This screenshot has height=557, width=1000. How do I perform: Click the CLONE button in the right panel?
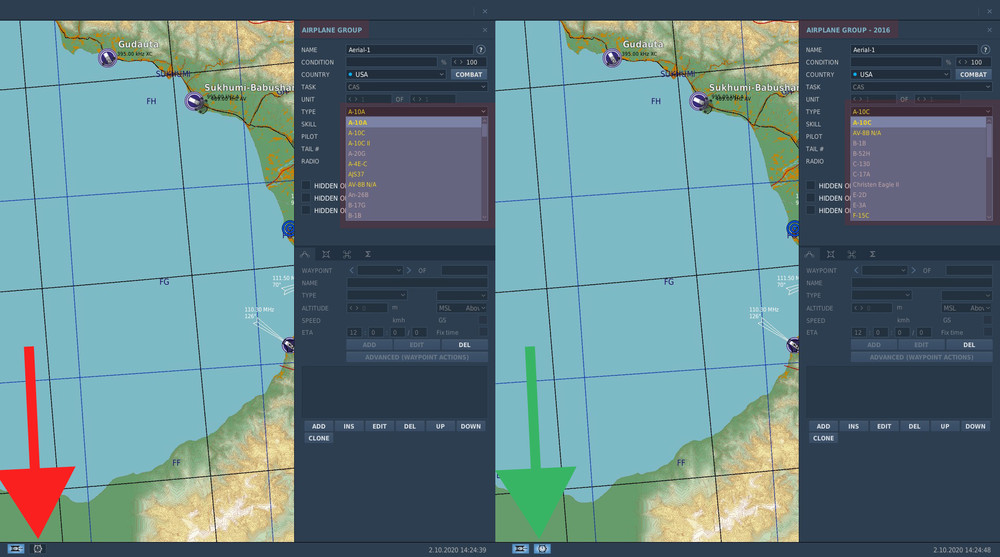click(x=823, y=438)
